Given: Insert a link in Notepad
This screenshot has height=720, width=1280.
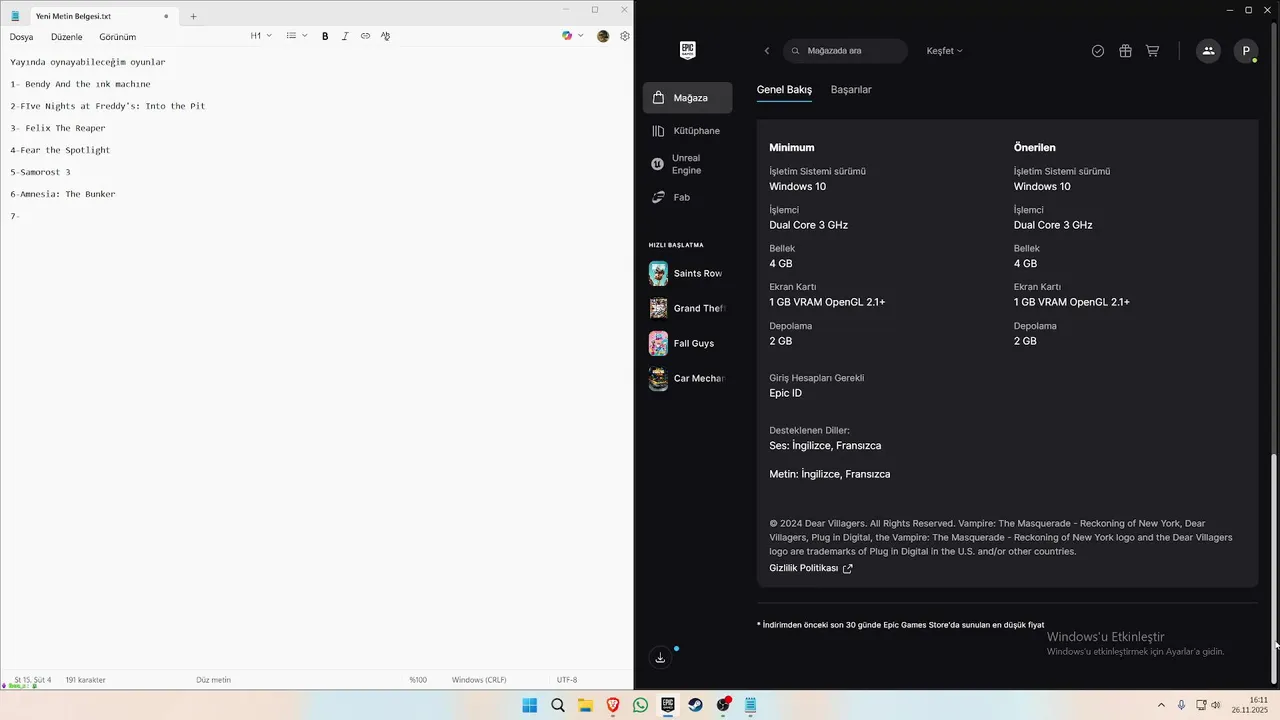Looking at the screenshot, I should [x=365, y=36].
